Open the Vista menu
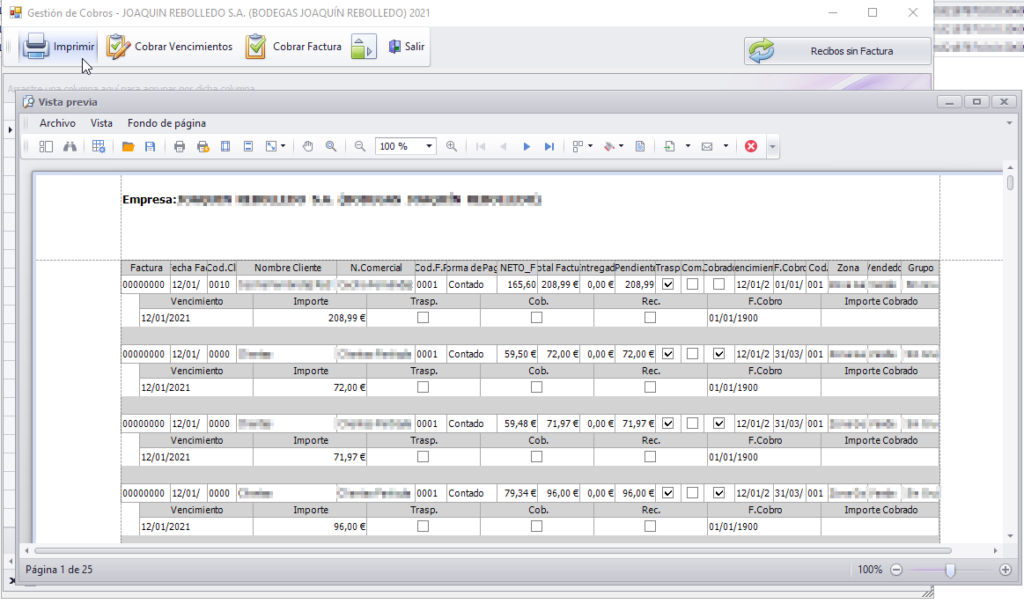 click(x=101, y=123)
